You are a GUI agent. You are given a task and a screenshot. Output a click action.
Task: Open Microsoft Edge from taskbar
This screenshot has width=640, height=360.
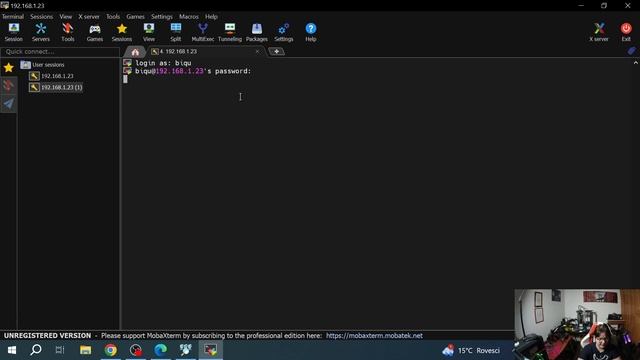click(160, 350)
